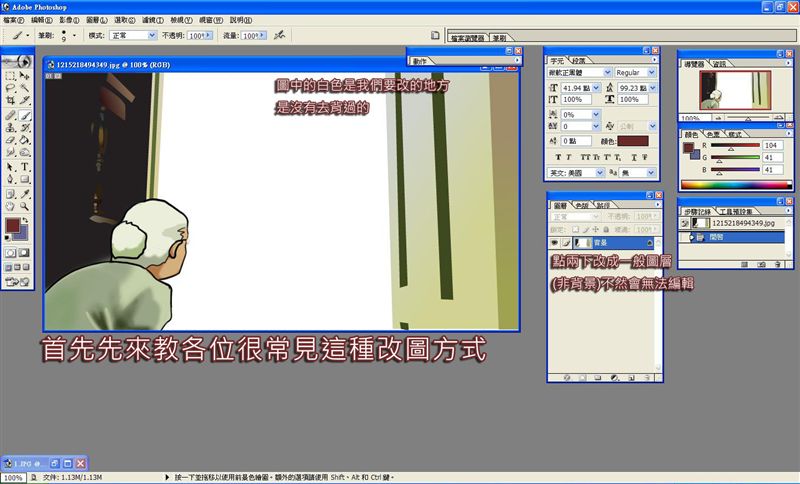Hide the 背景 layer eye icon
The width and height of the screenshot is (800, 484).
pyautogui.click(x=554, y=243)
